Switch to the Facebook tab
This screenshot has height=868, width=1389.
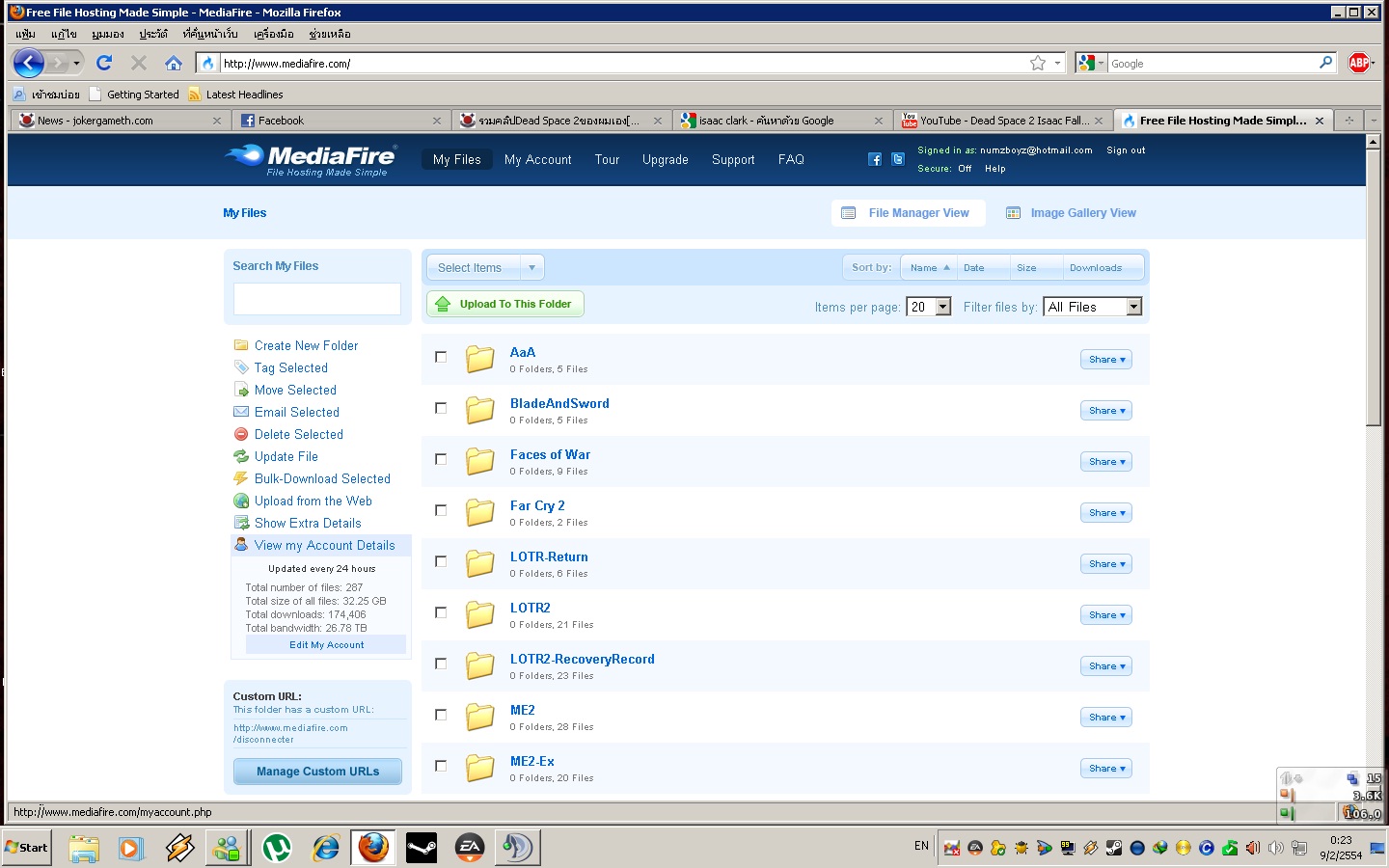[342, 121]
